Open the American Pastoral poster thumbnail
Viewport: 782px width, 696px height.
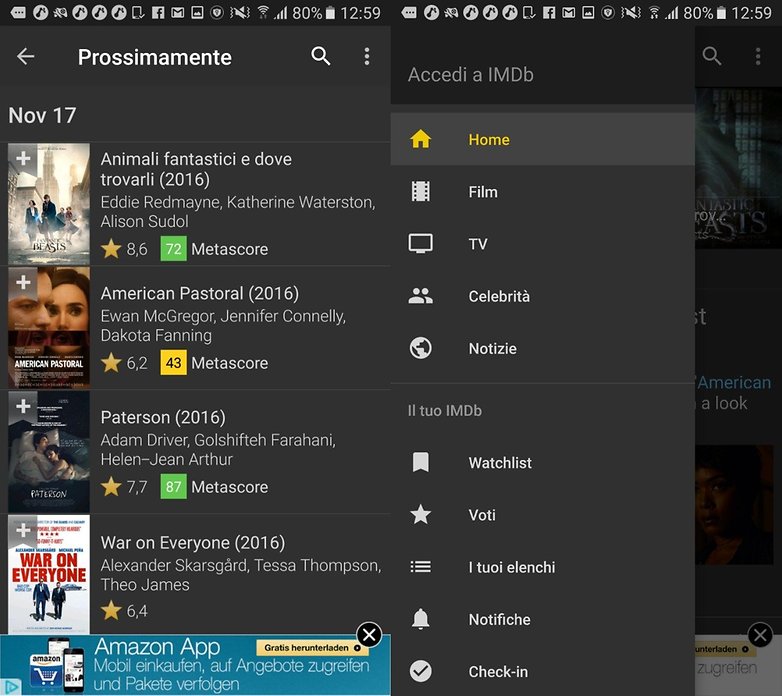click(x=49, y=328)
